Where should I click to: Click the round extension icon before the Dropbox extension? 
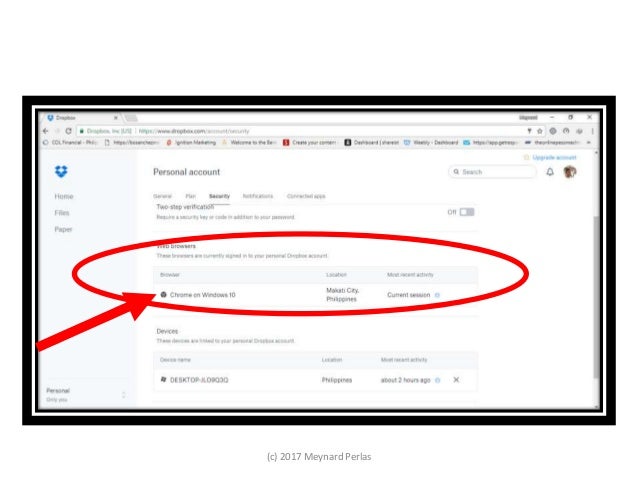(x=566, y=131)
